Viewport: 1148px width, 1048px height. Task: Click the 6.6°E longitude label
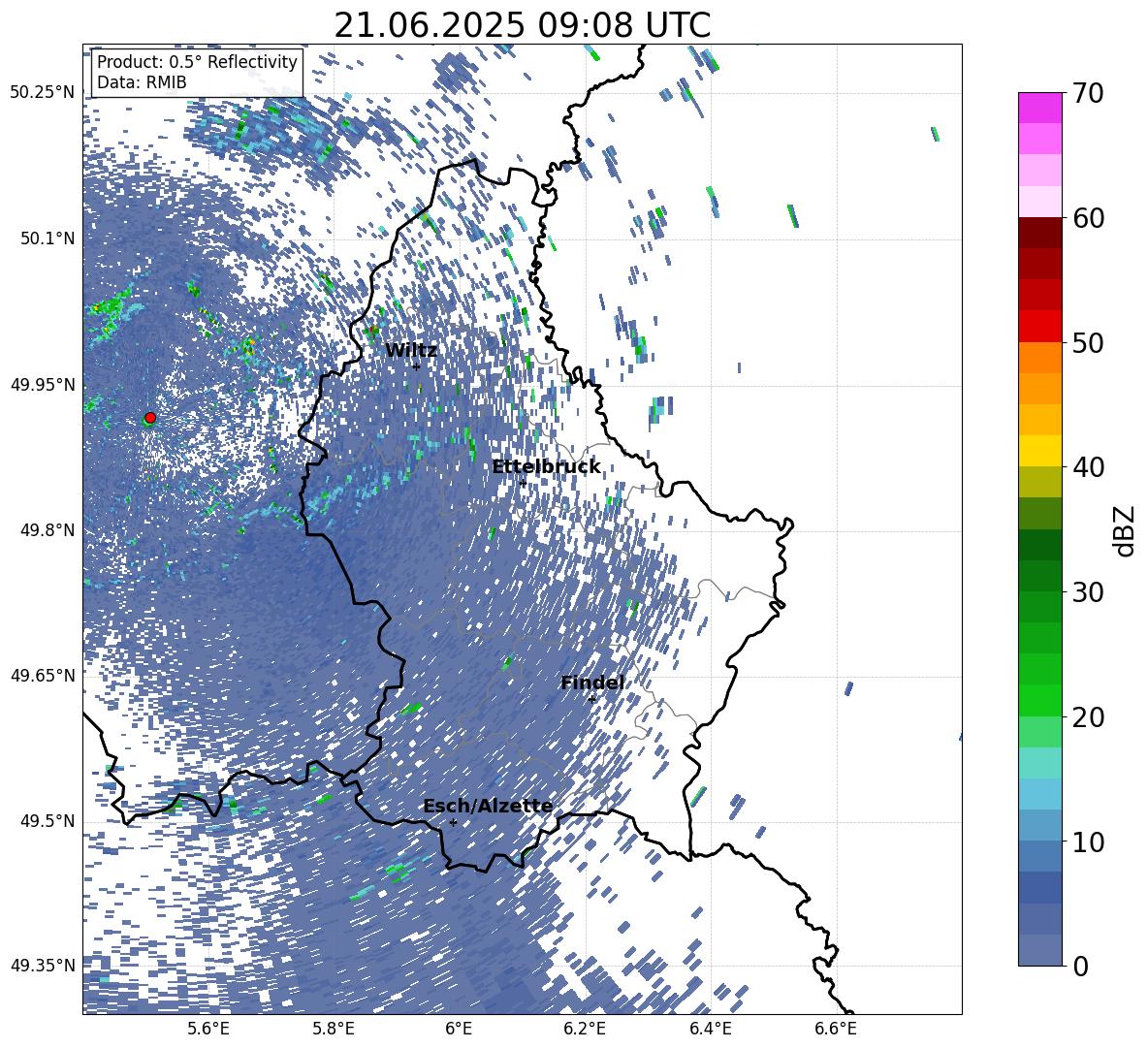pos(836,1029)
